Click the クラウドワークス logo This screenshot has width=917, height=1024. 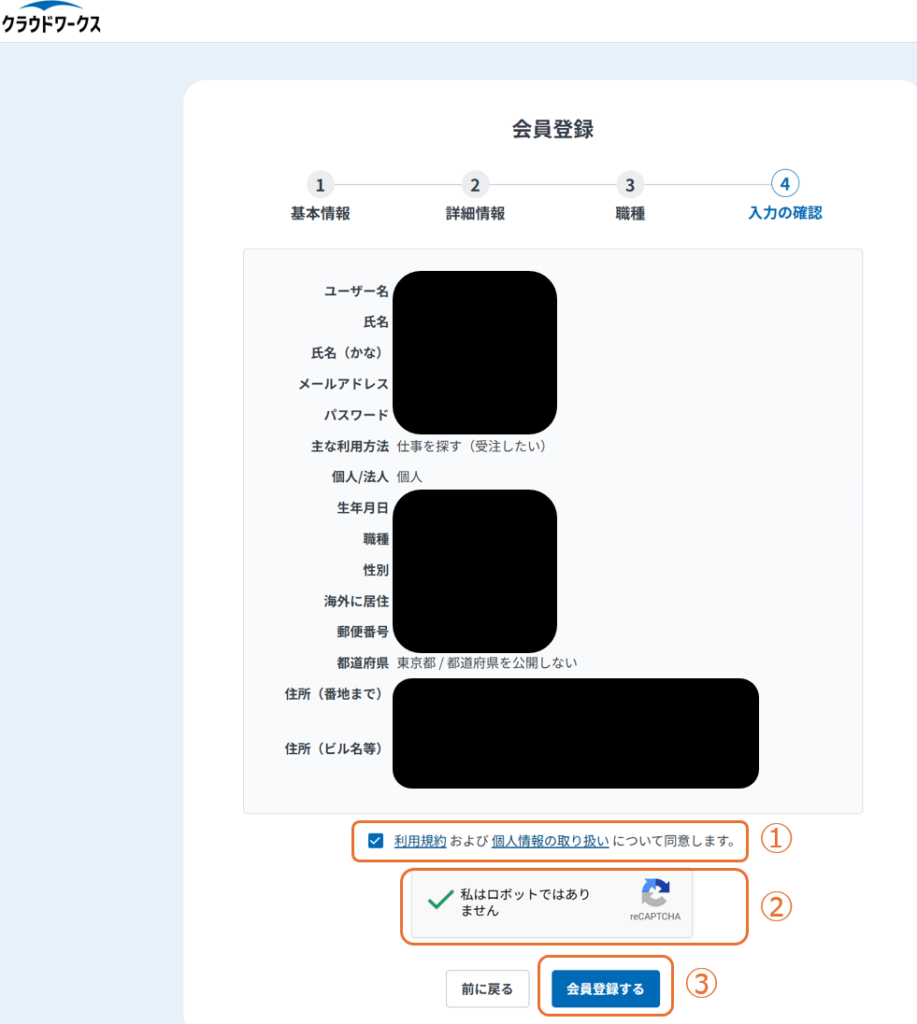point(51,18)
